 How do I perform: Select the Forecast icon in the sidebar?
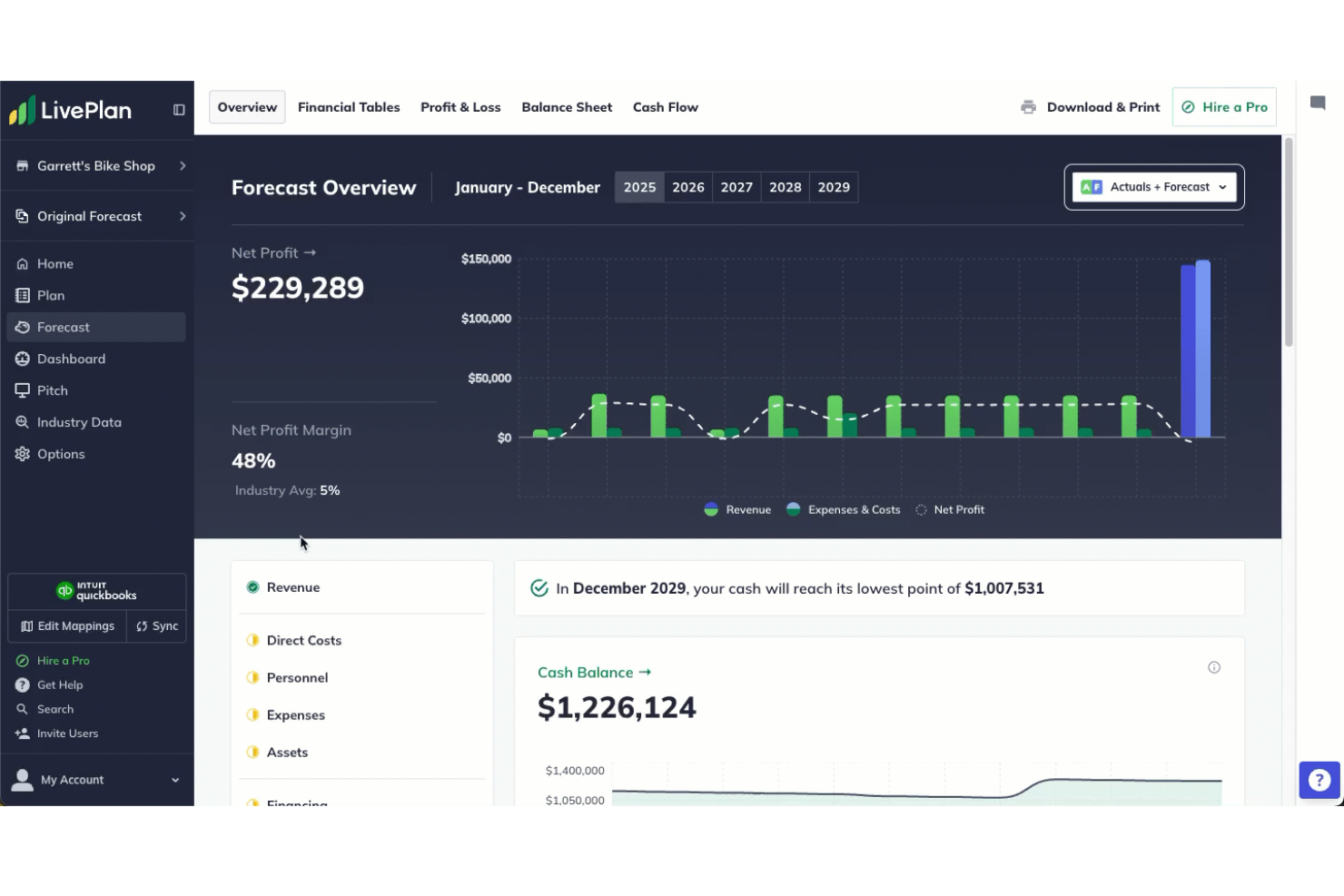(23, 327)
